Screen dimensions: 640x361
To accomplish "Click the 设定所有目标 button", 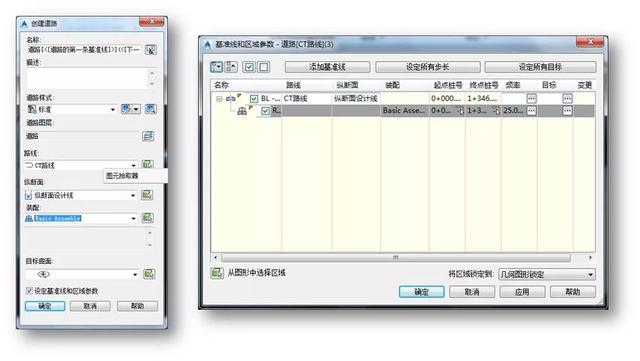I will (540, 67).
